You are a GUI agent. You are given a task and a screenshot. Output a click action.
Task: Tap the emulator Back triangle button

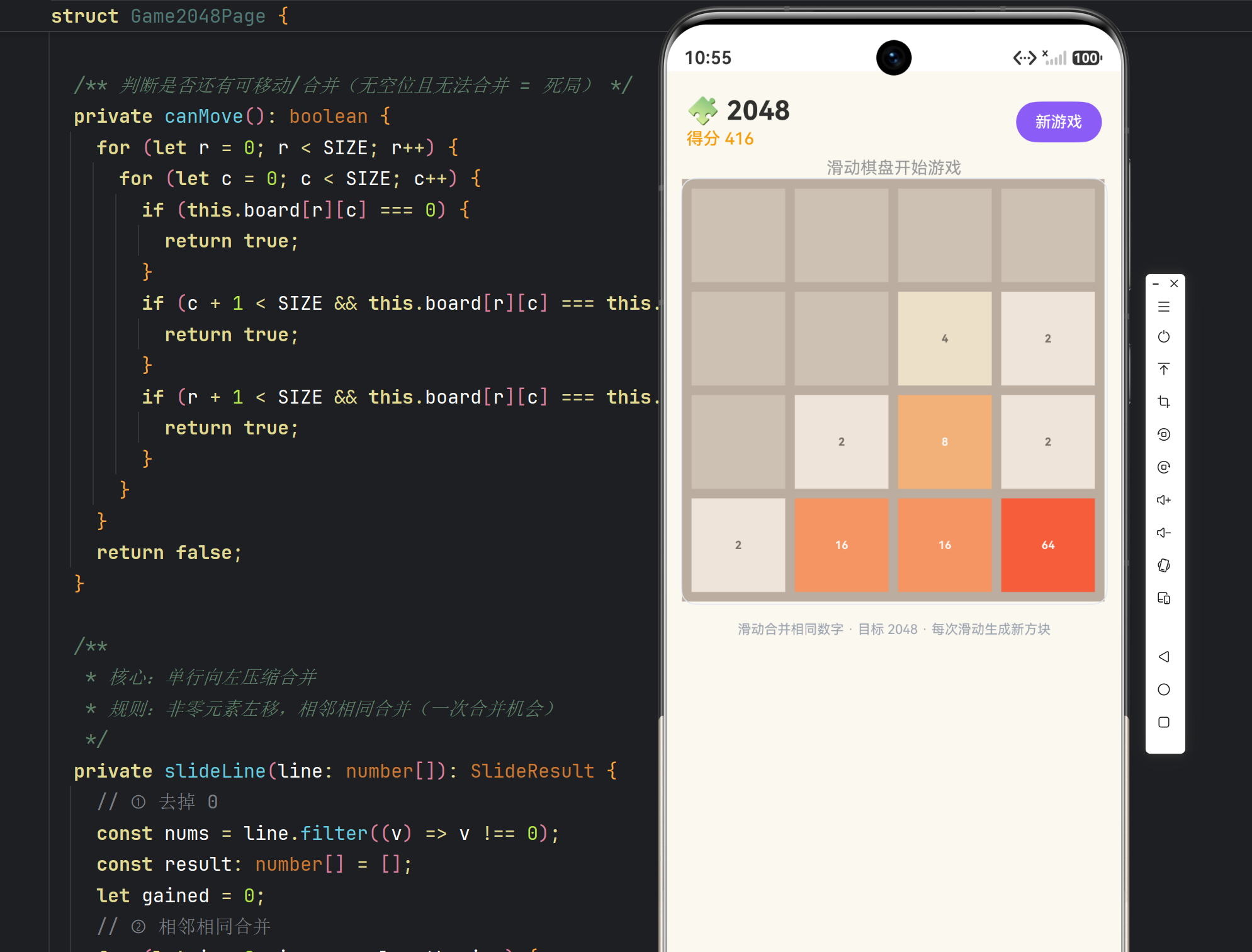pos(1164,657)
